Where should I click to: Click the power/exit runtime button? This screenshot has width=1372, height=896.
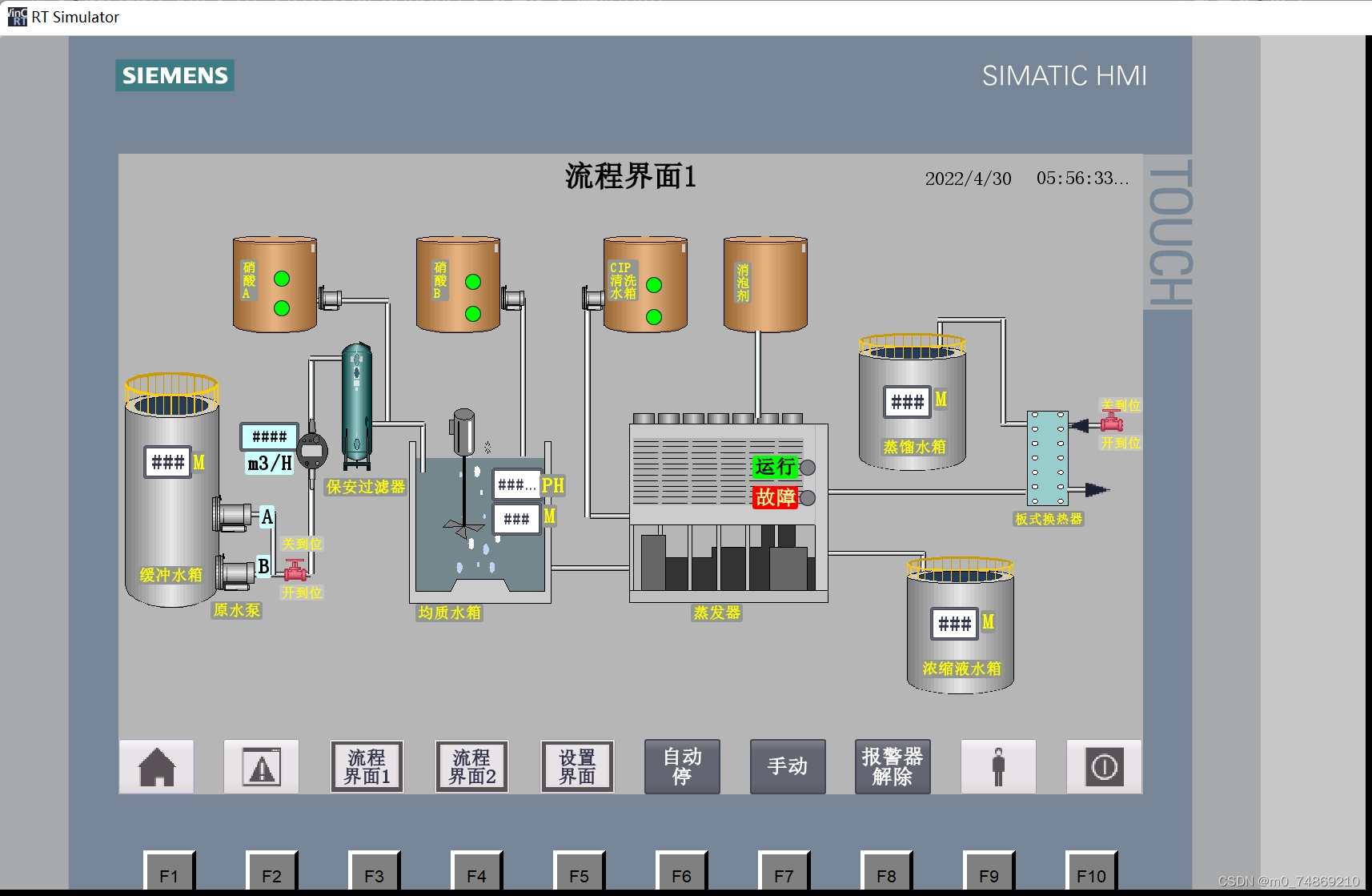point(1104,766)
